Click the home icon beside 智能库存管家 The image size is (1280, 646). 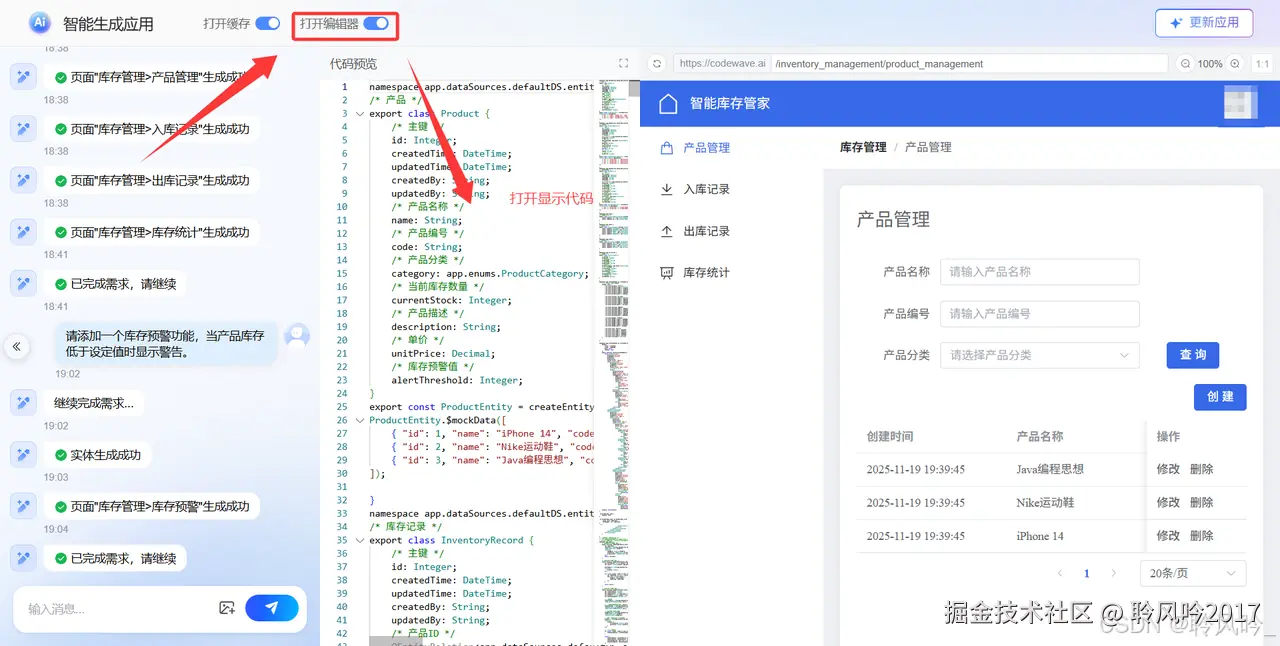(x=668, y=102)
